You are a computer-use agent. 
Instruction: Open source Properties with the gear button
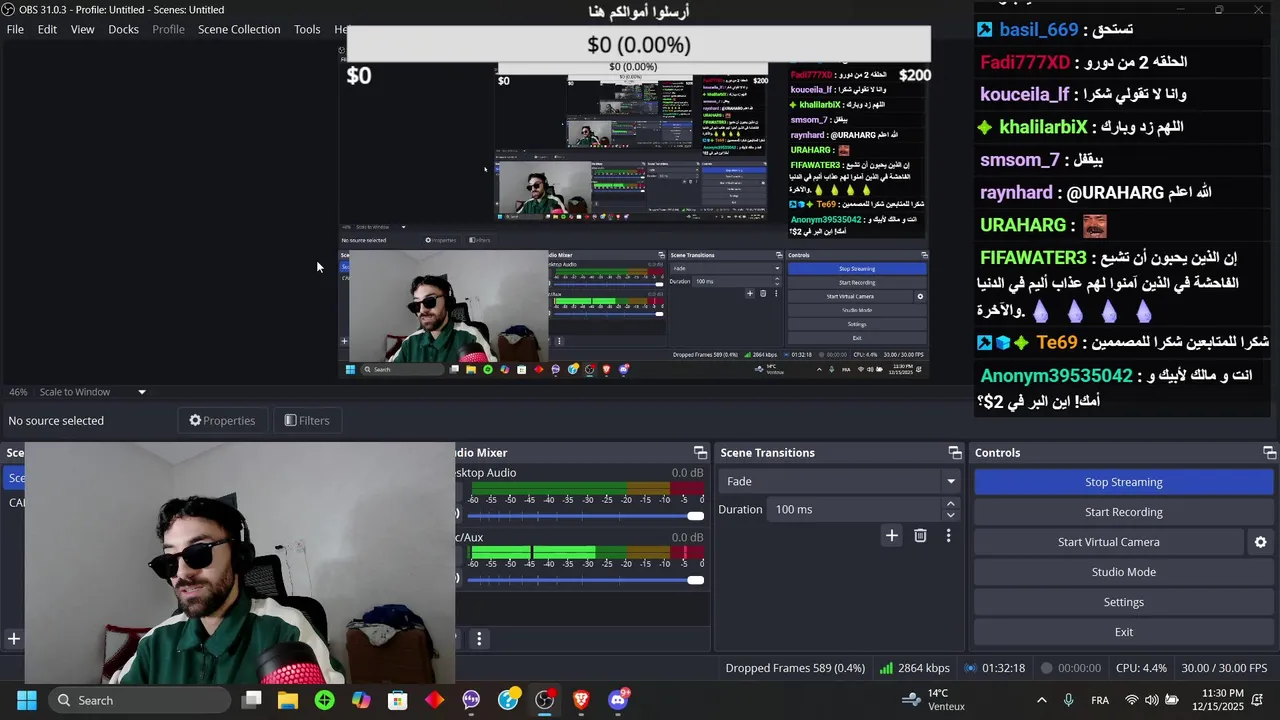222,421
